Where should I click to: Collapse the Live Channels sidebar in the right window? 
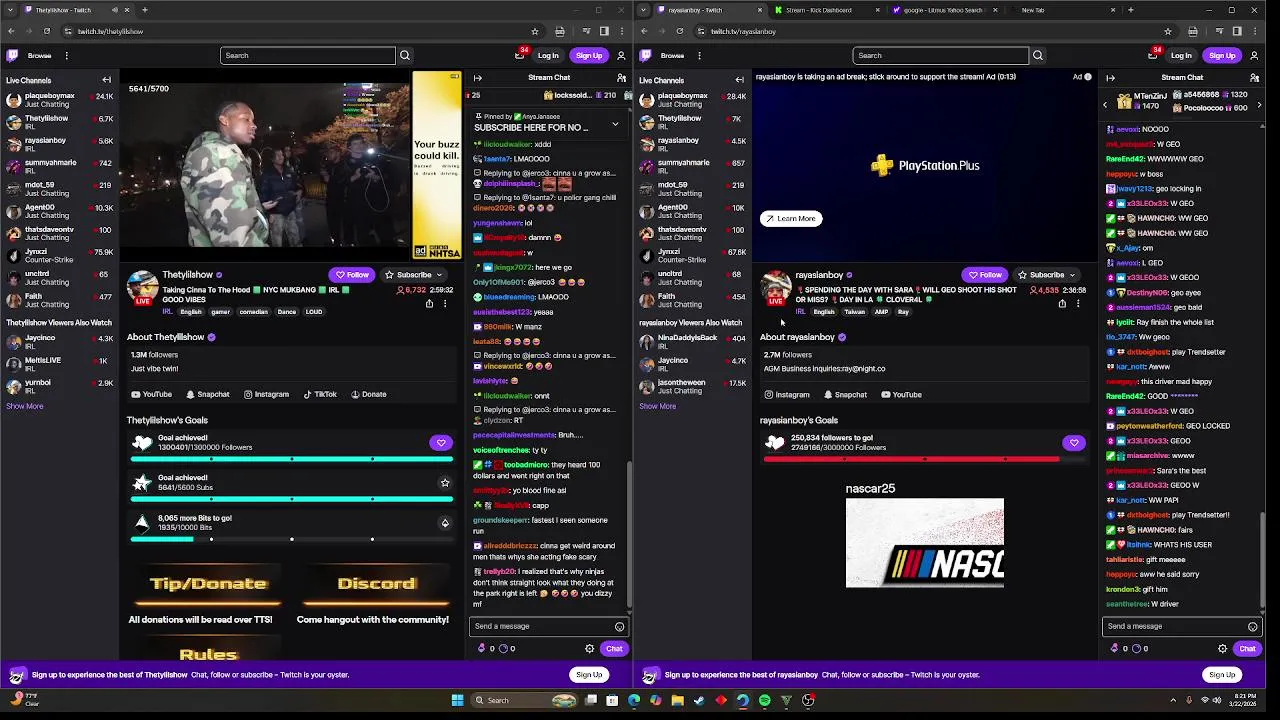tap(739, 80)
